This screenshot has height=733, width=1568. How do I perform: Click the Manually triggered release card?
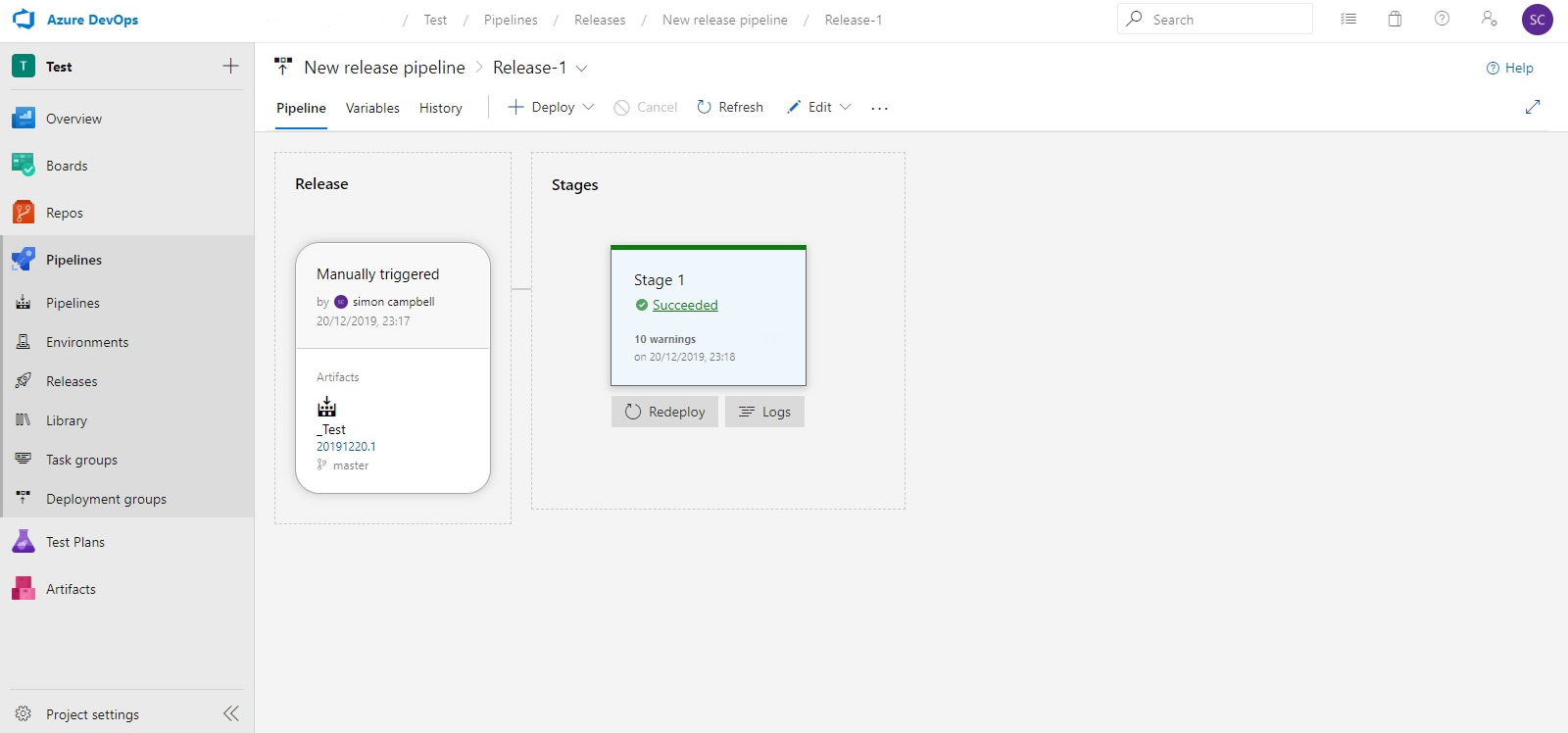[393, 367]
